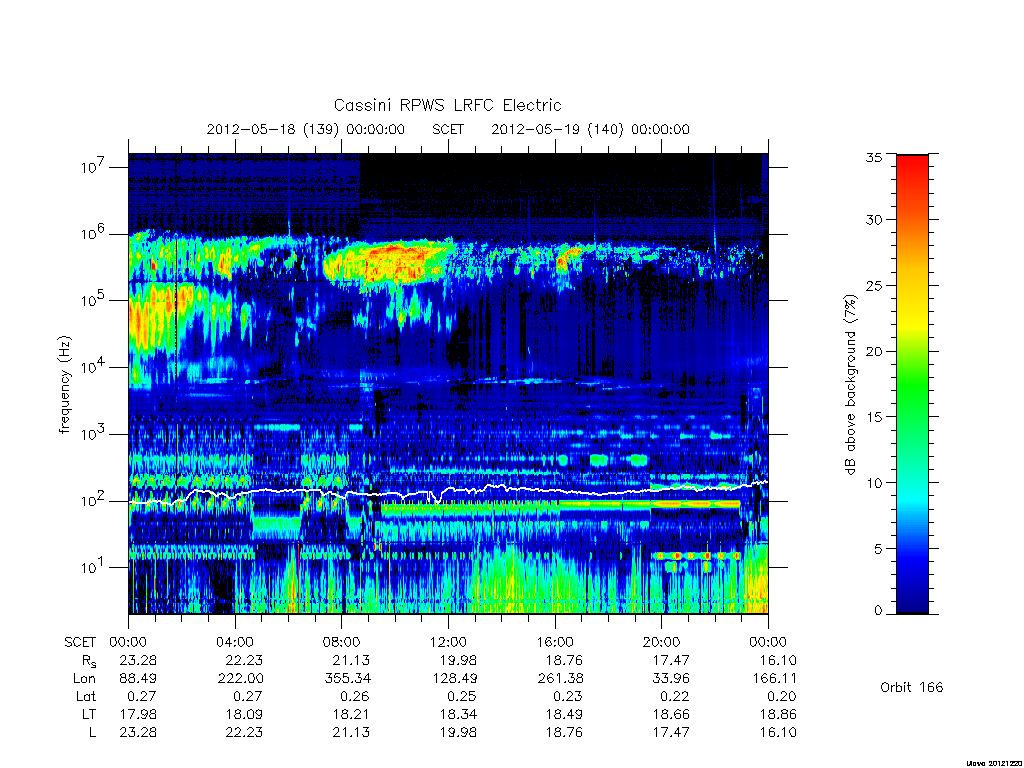Viewport: 1024px width, 768px height.
Task: Select '19.98' in the L row
Action: coord(458,732)
